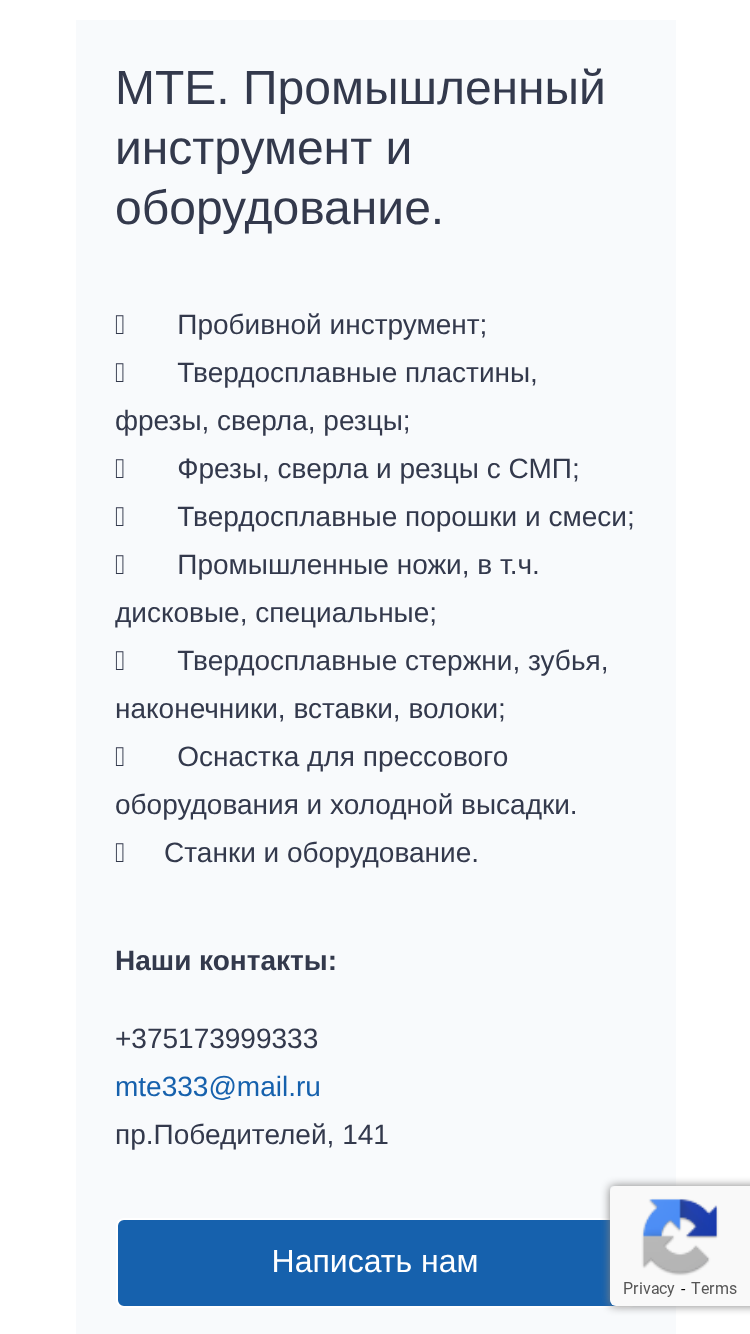Click the reCAPTCHA logo badge
This screenshot has width=750, height=1334.
(679, 1236)
